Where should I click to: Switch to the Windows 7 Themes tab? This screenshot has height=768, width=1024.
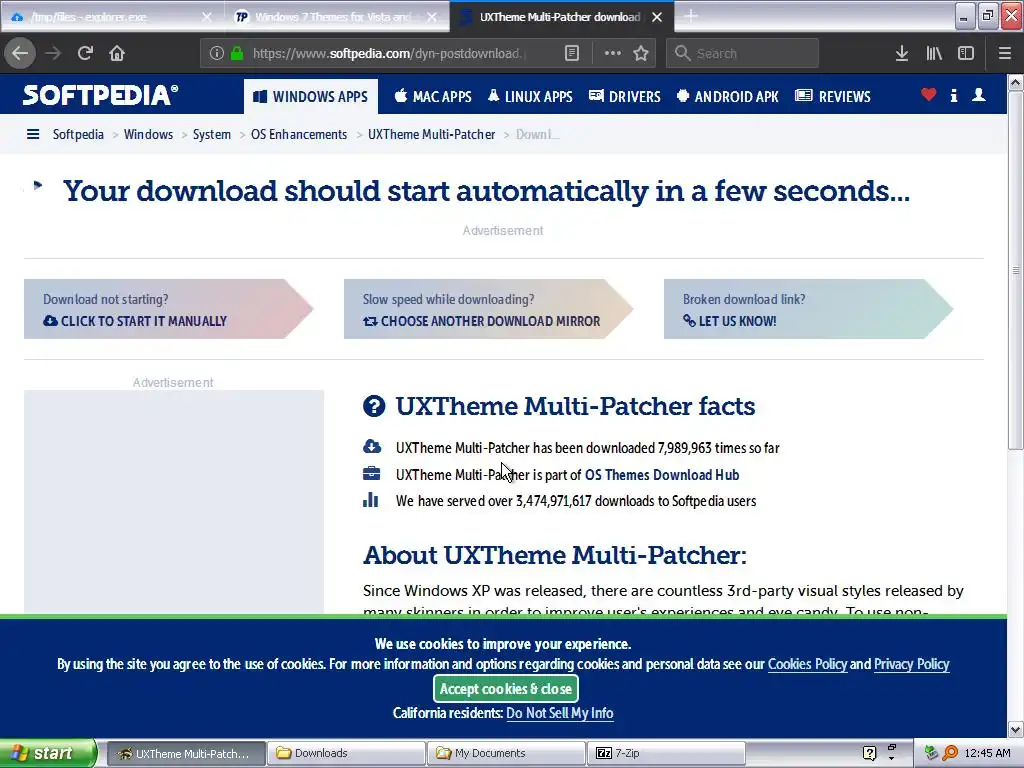[337, 17]
